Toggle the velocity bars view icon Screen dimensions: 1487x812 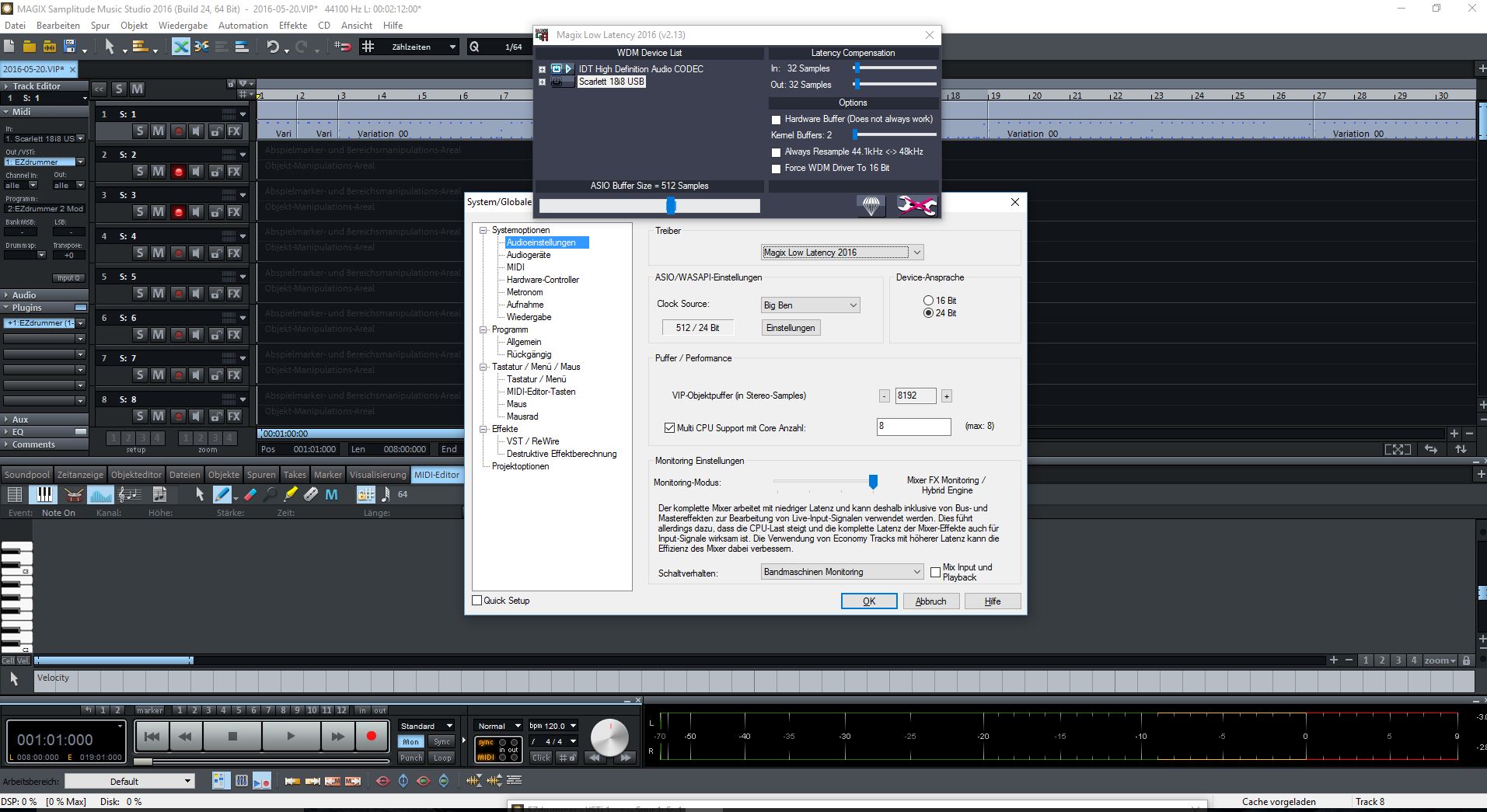coord(101,494)
